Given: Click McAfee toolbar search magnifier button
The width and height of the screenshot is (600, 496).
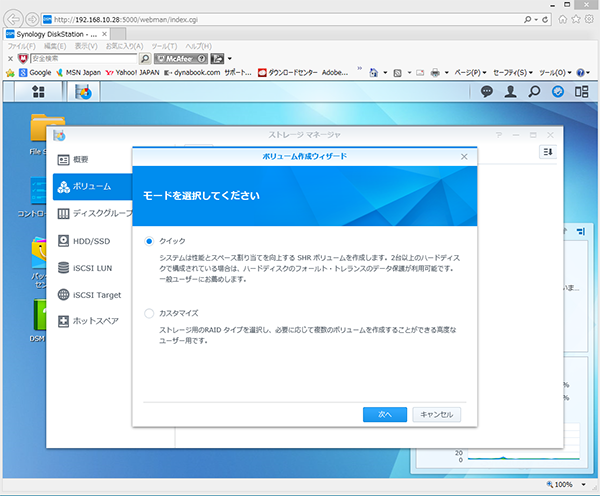Looking at the screenshot, I should point(145,59).
